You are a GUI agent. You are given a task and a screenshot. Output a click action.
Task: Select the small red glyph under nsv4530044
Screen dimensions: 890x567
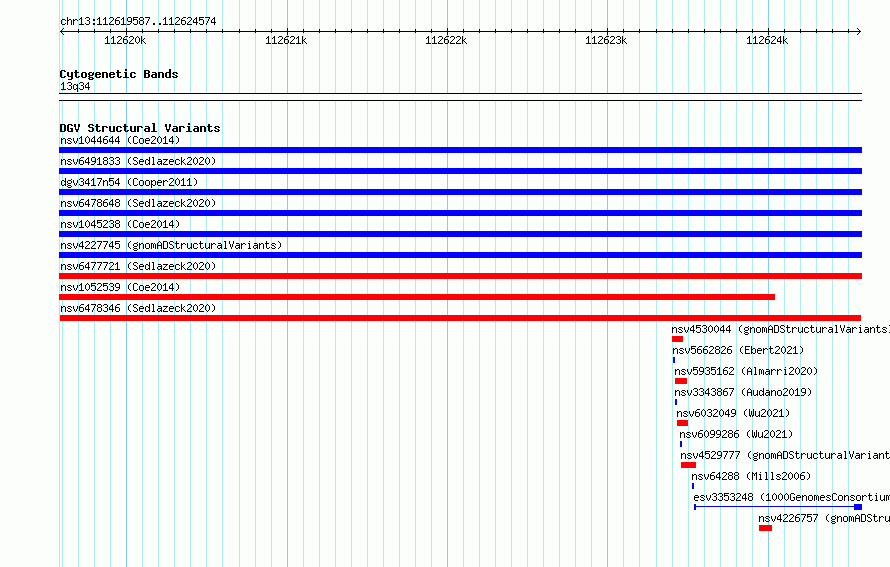point(677,339)
